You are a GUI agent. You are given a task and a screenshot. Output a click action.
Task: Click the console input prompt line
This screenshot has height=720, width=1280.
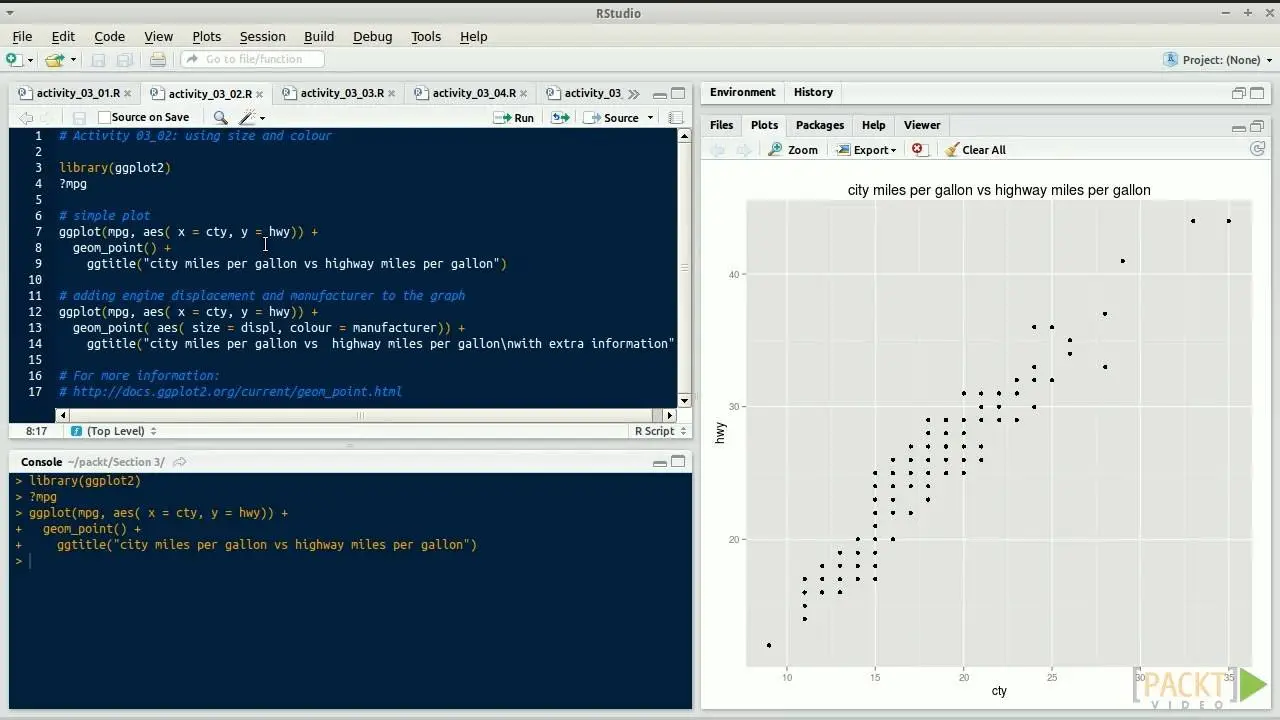click(350, 561)
